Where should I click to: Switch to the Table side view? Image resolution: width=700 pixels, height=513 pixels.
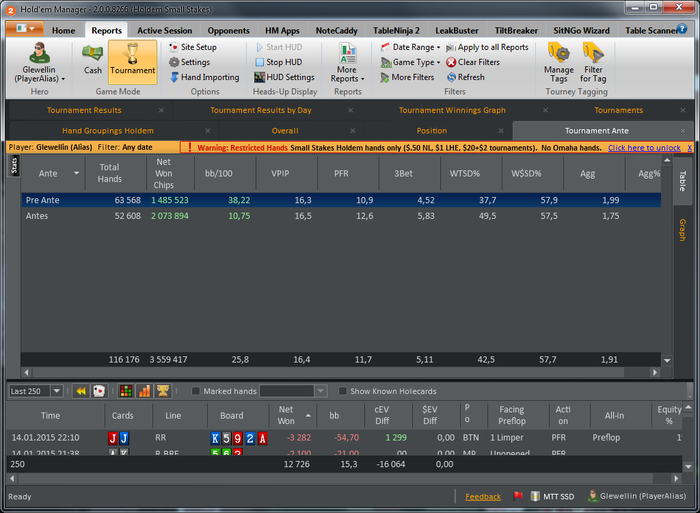coord(682,181)
